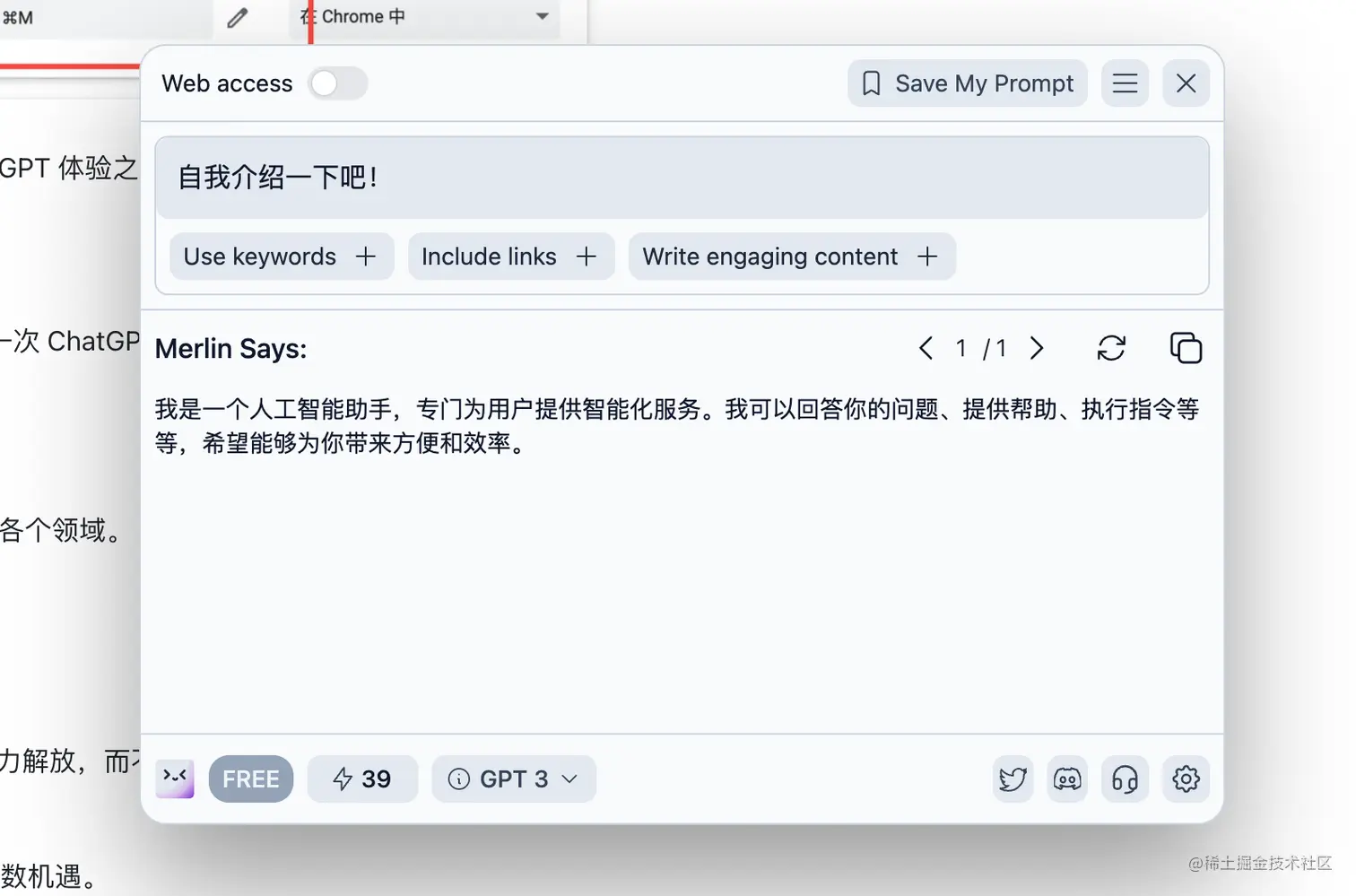Image resolution: width=1356 pixels, height=896 pixels.
Task: Click the Merlin logo icon
Action: pyautogui.click(x=175, y=779)
